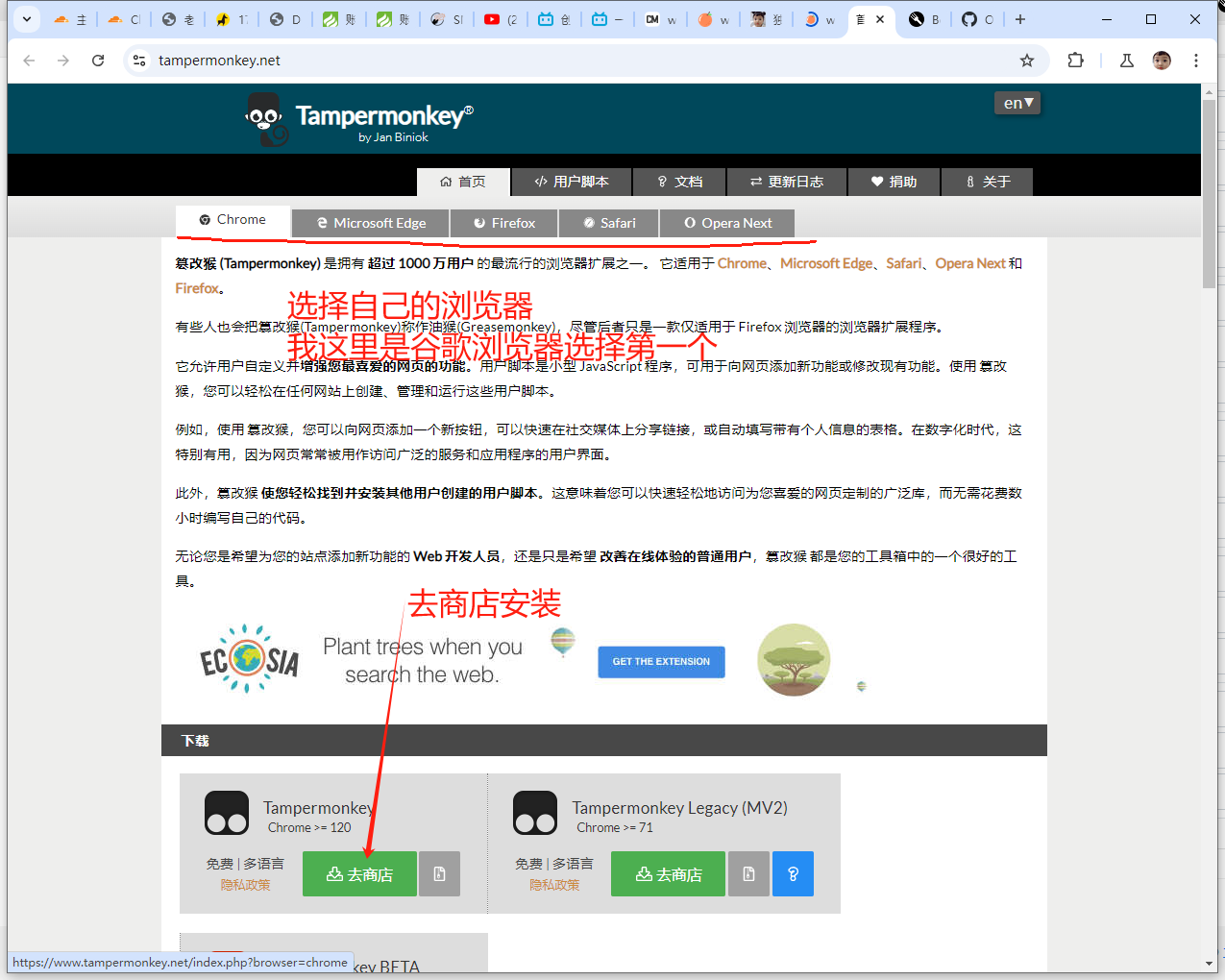Click the blue question mark help button
This screenshot has width=1225, height=980.
click(793, 874)
